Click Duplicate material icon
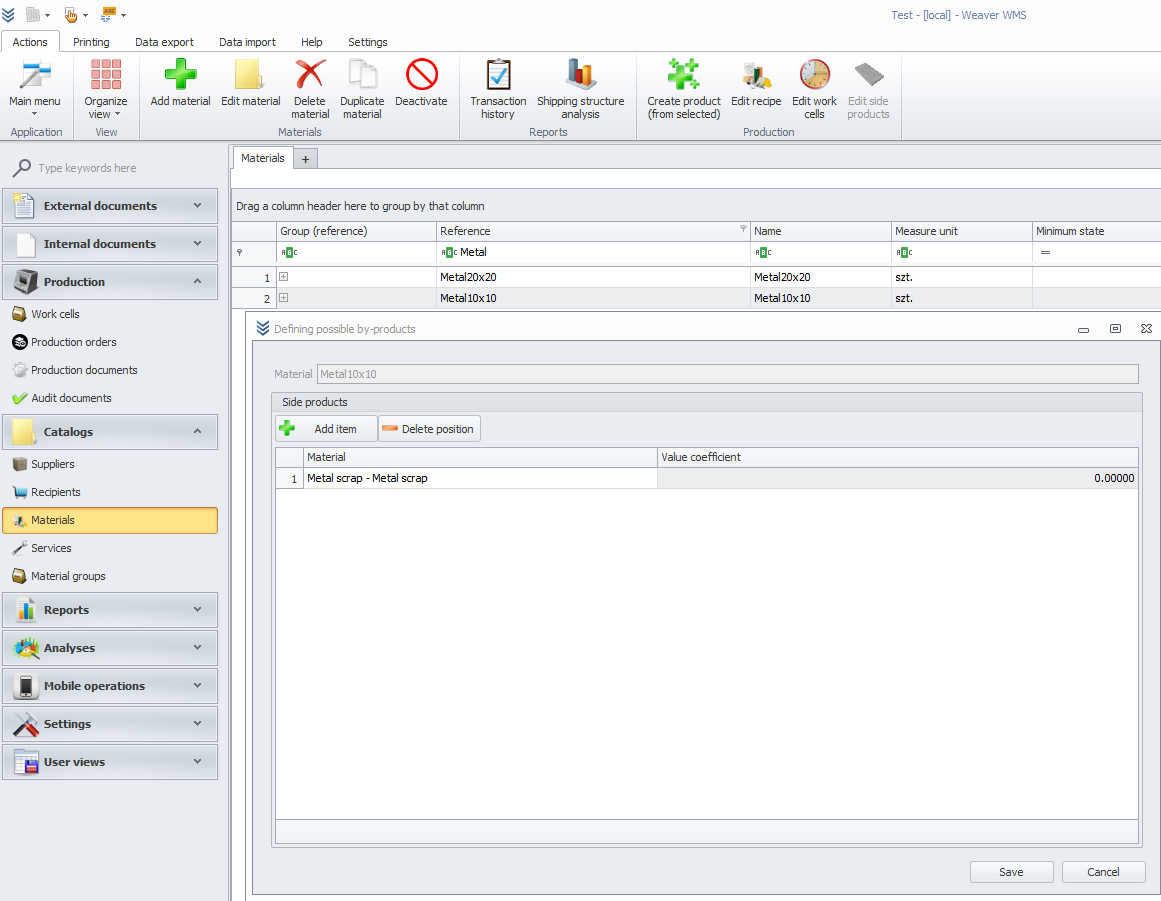The image size is (1161, 901). pyautogui.click(x=362, y=75)
